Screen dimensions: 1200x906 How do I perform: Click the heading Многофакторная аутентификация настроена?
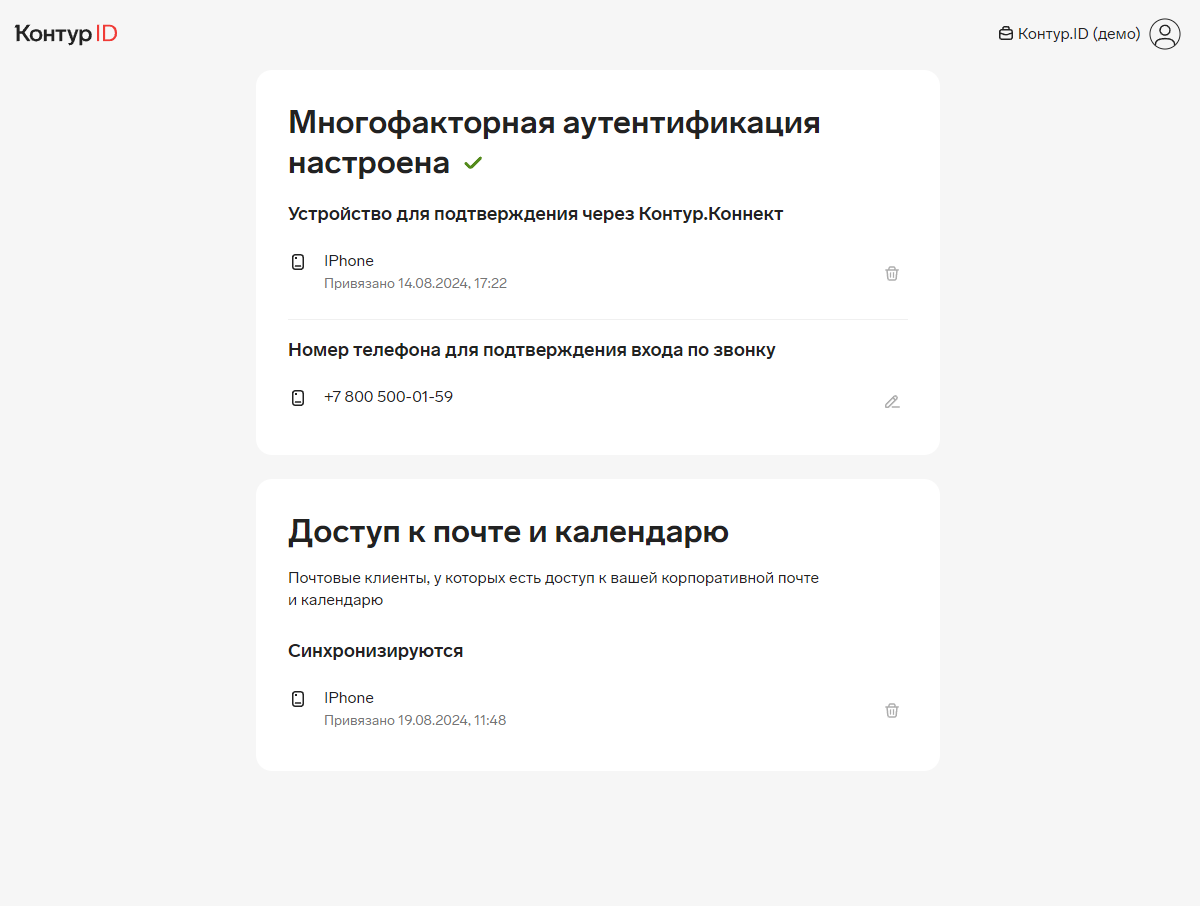point(554,143)
